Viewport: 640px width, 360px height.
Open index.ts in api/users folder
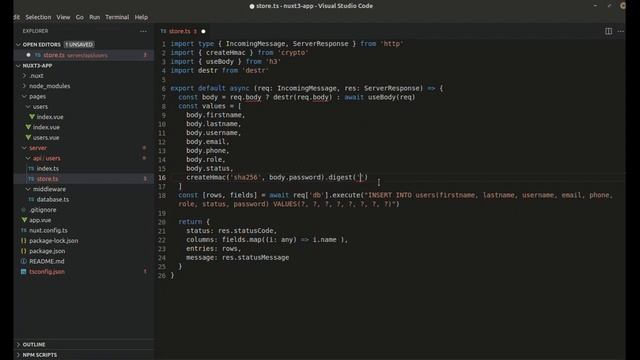tap(48, 168)
